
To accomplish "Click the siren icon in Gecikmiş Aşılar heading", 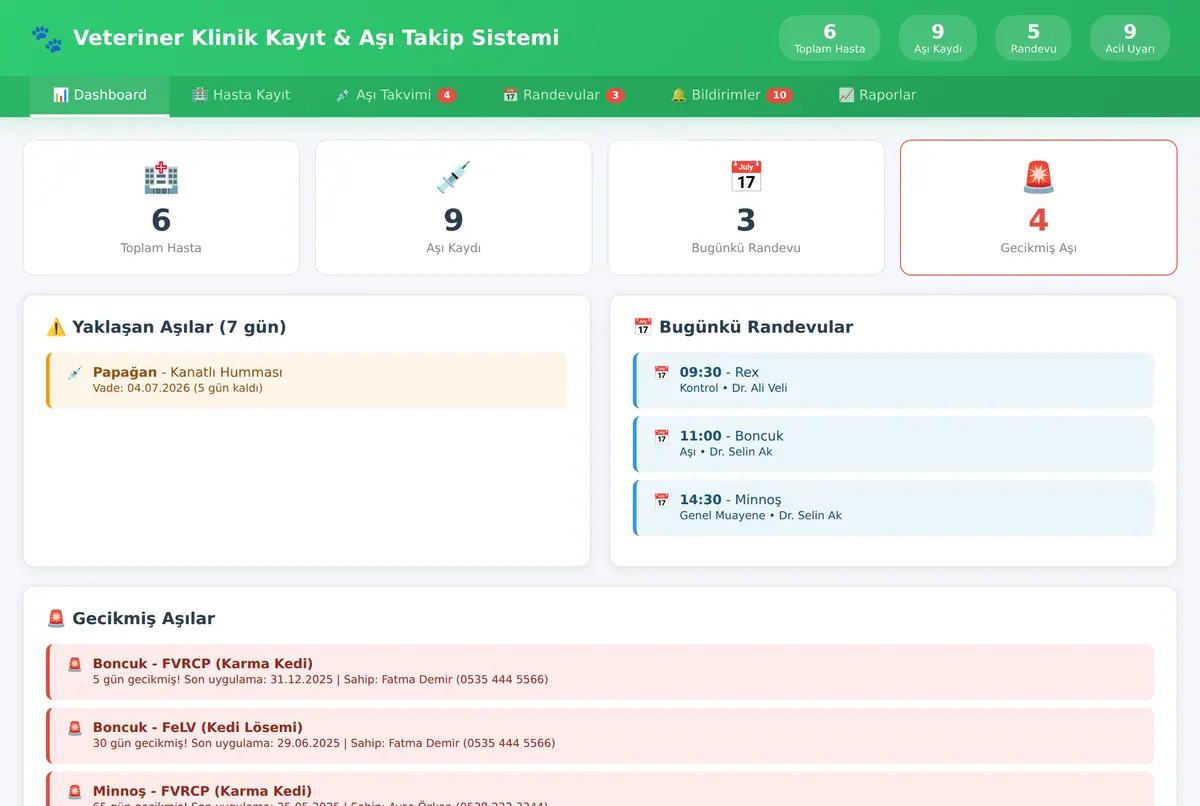I will pos(56,619).
